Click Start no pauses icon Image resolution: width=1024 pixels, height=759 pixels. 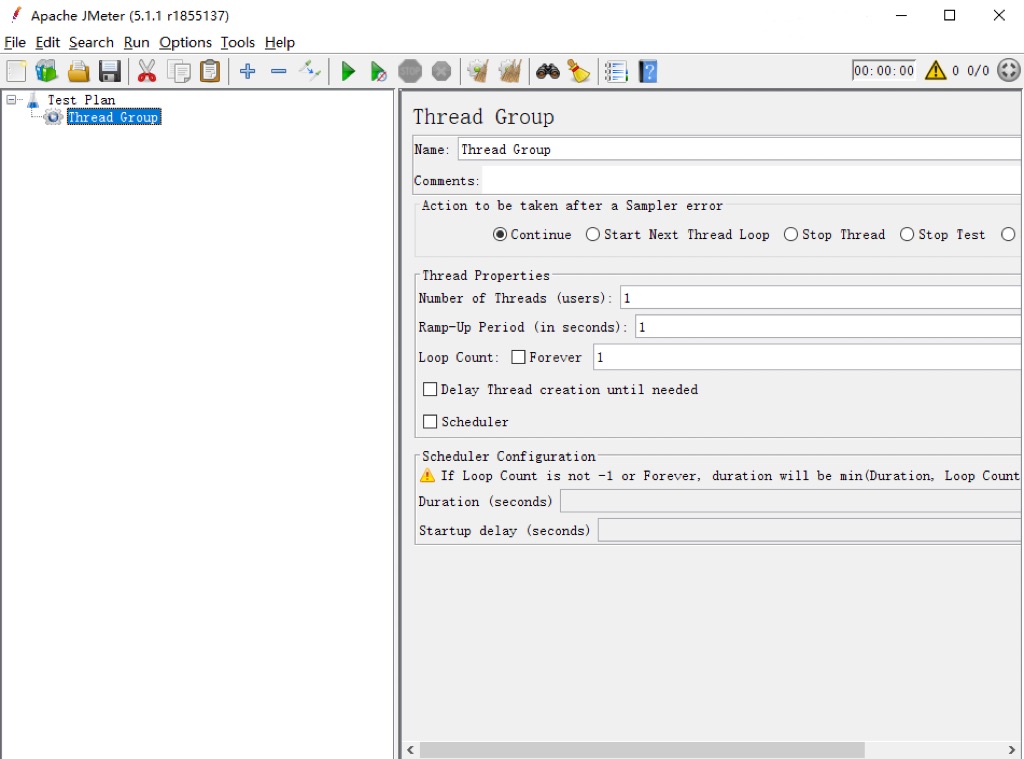[379, 71]
